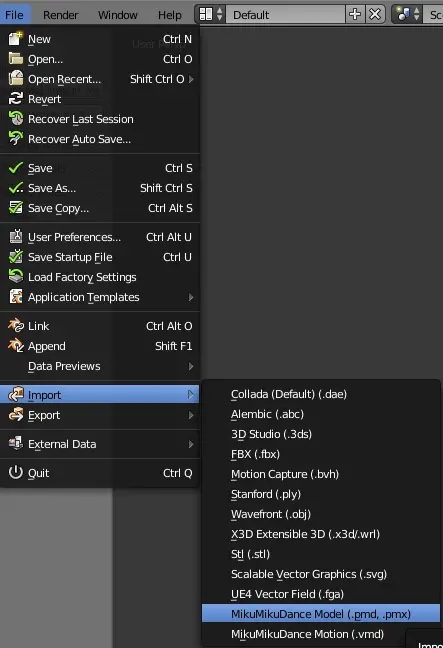The image size is (443, 648).
Task: Select 3D Studio (.3ds) import
Action: pos(321,434)
